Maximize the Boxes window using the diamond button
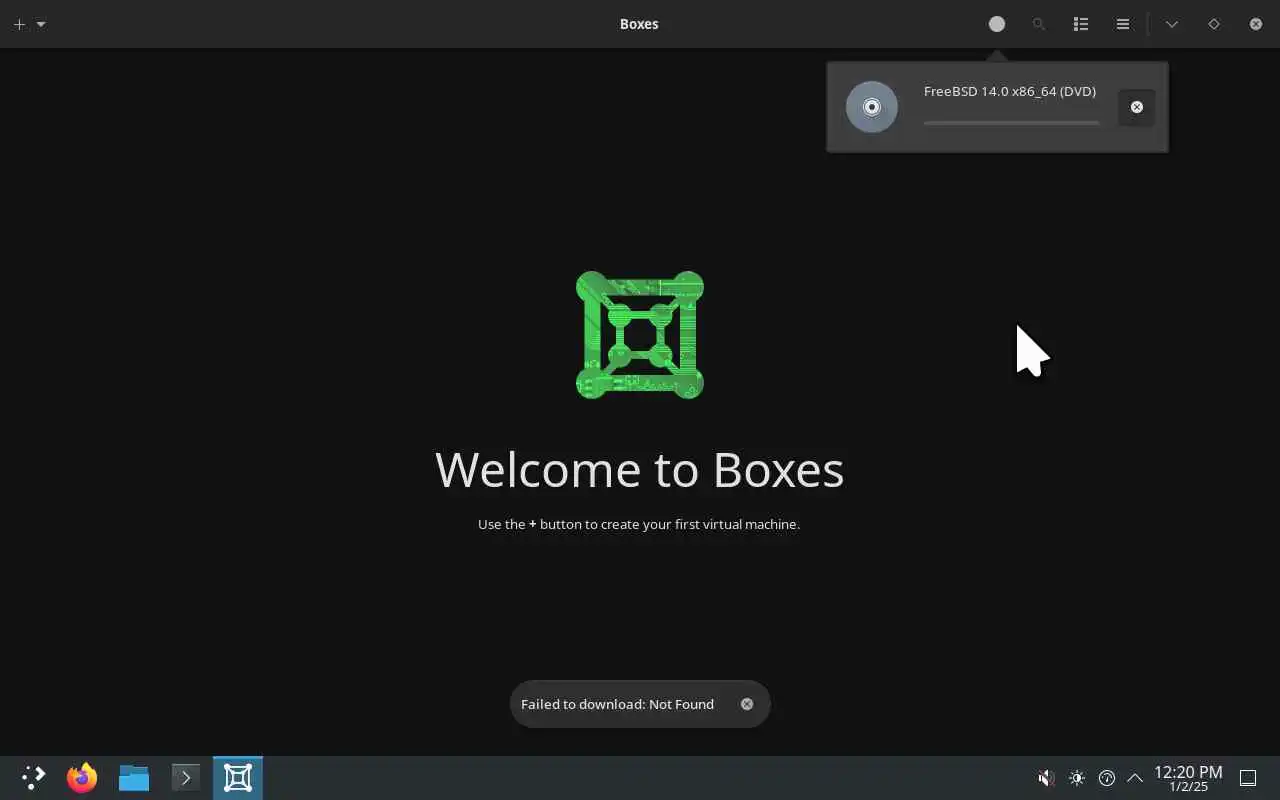The image size is (1280, 800). tap(1214, 24)
